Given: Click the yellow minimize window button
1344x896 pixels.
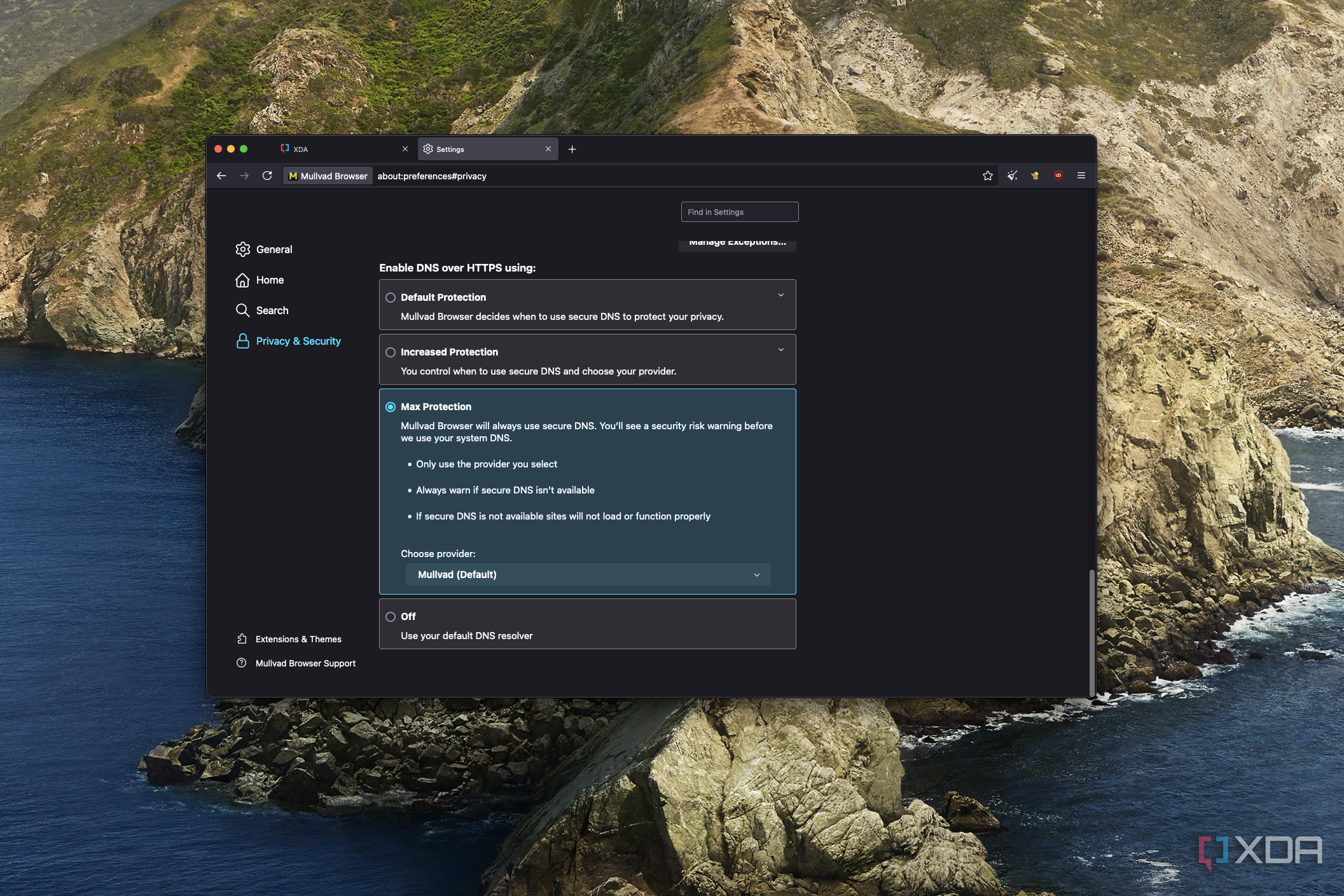Looking at the screenshot, I should (x=231, y=149).
